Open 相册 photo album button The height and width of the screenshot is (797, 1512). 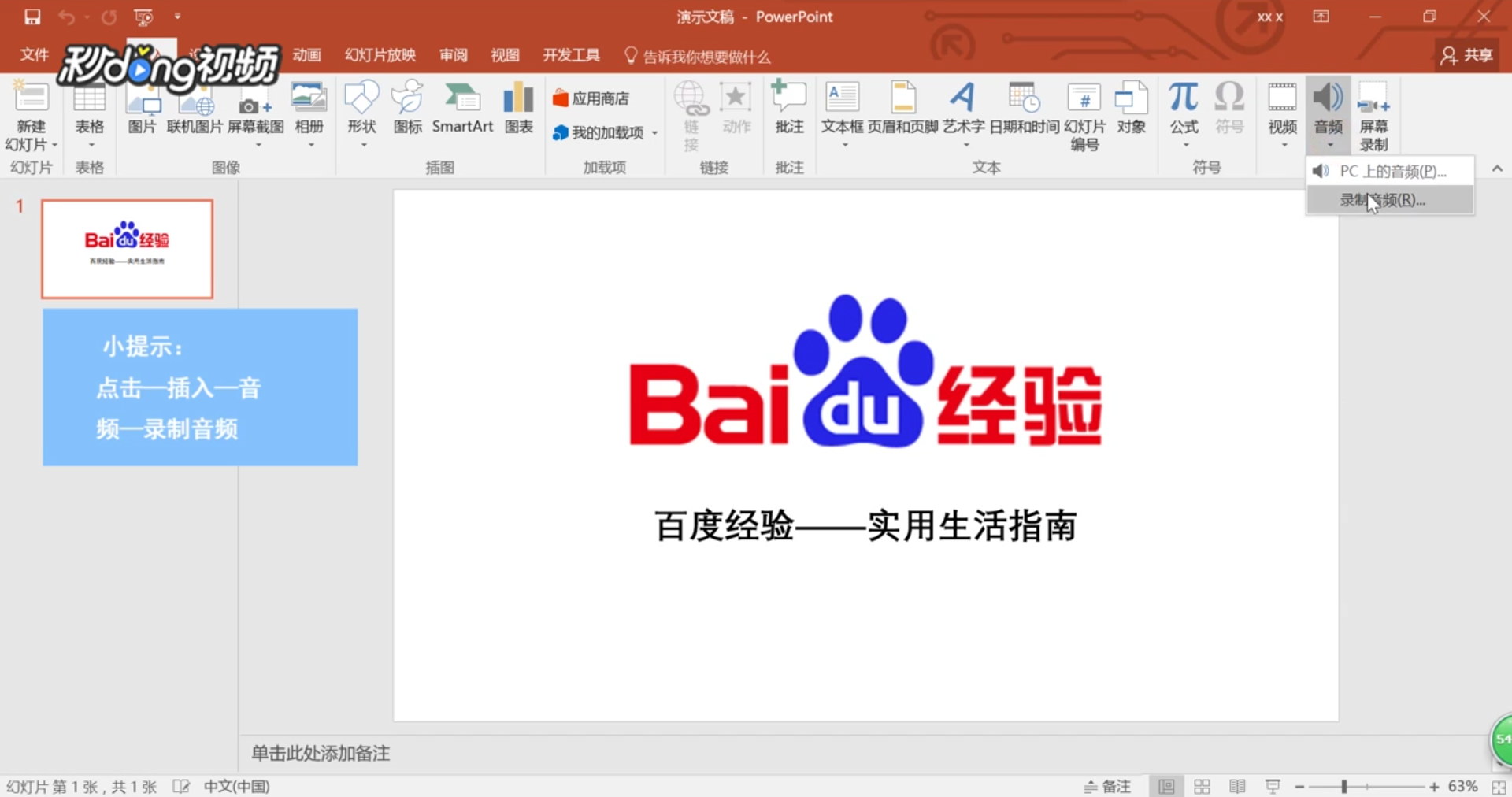coord(309,114)
